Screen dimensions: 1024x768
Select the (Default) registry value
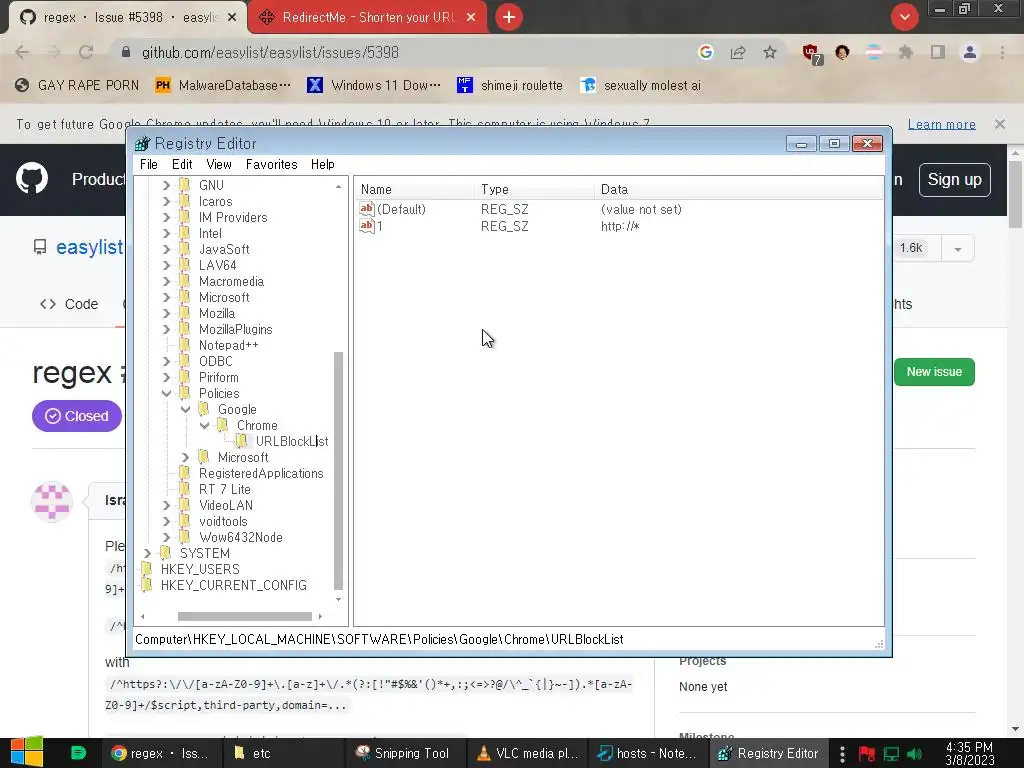click(401, 209)
